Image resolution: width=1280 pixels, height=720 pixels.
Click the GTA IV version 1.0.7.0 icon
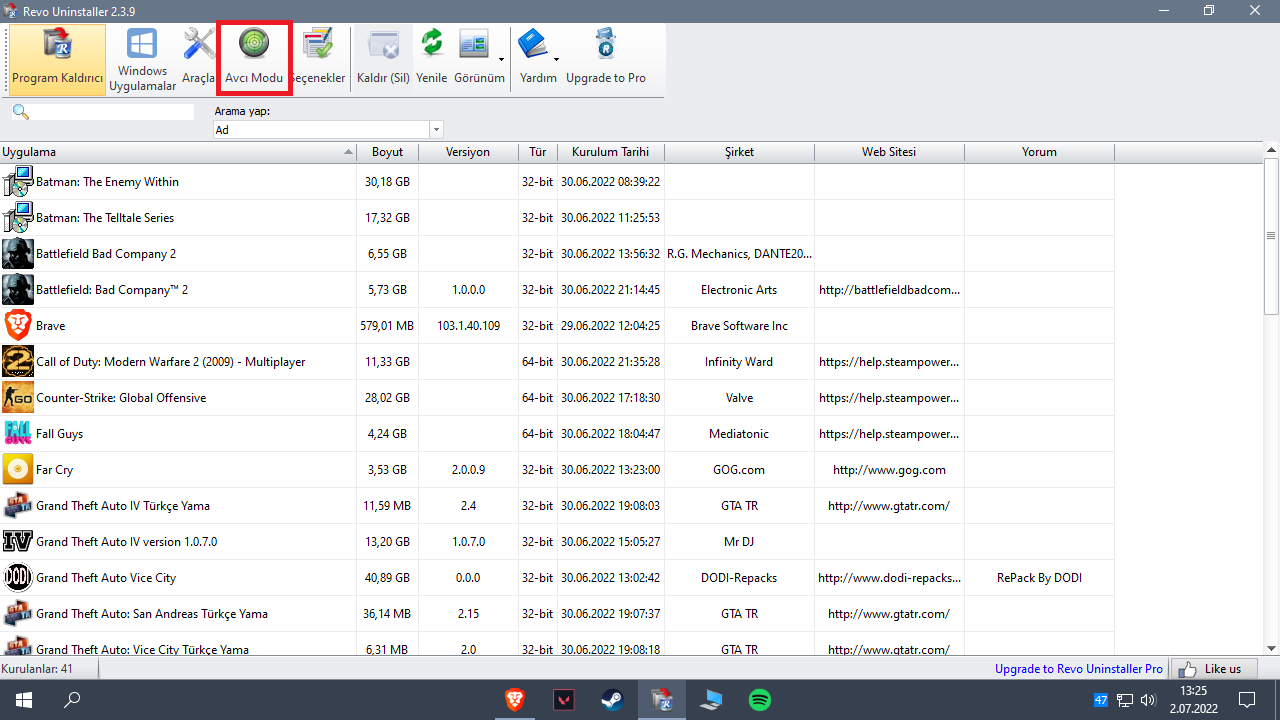coord(18,542)
